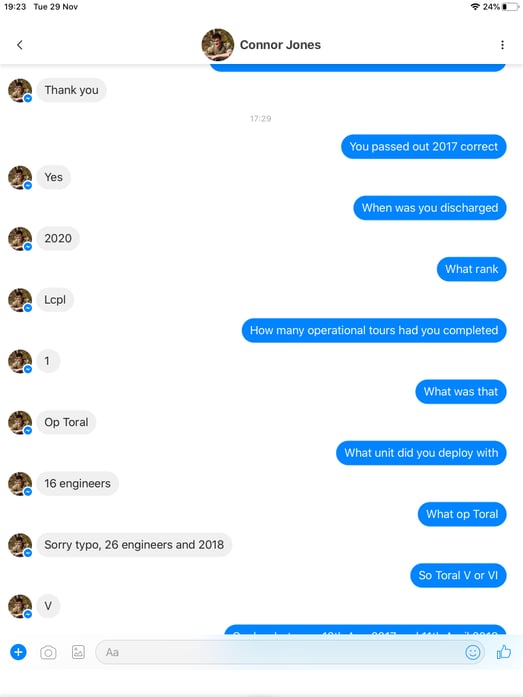Go back using the left chevron

pyautogui.click(x=20, y=45)
